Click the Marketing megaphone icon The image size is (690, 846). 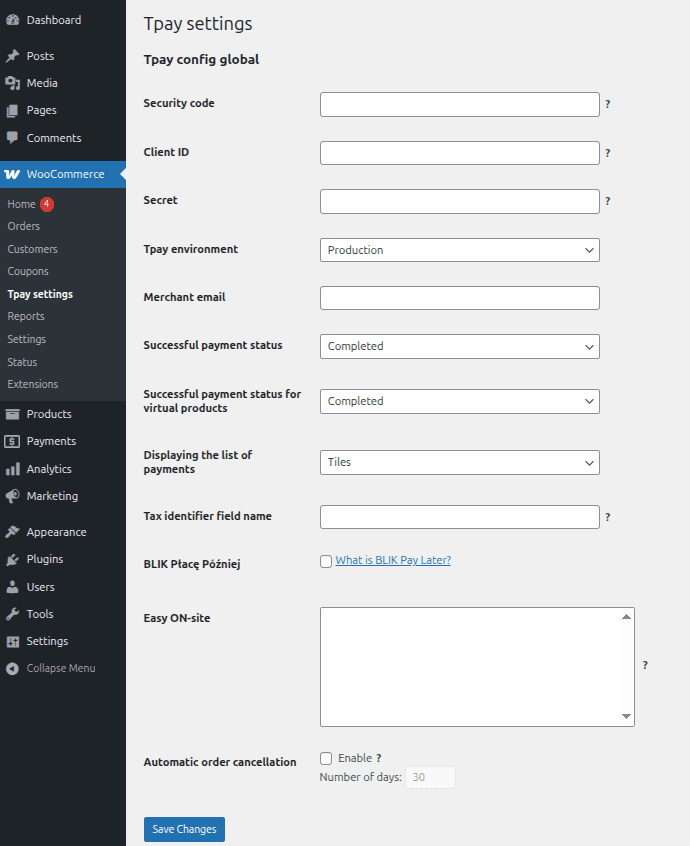click(x=13, y=496)
